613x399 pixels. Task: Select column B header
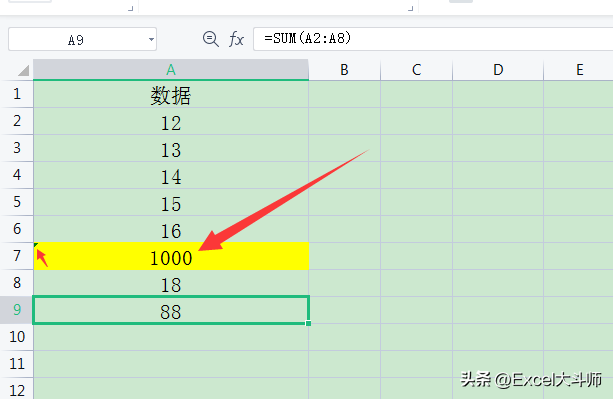click(x=344, y=70)
